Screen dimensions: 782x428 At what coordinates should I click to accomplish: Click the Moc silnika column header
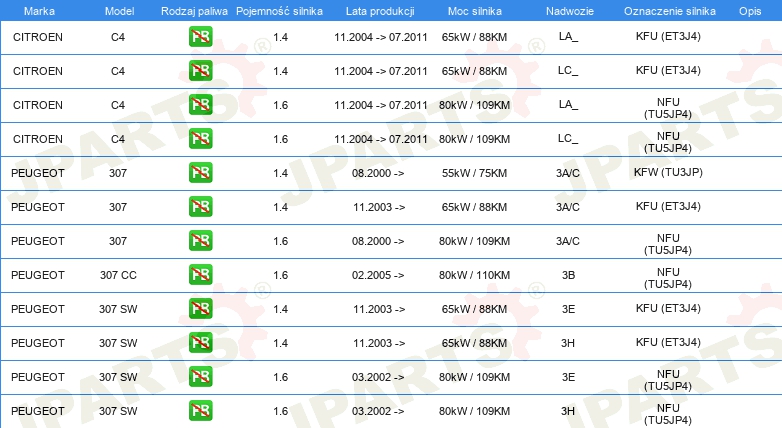(x=474, y=11)
